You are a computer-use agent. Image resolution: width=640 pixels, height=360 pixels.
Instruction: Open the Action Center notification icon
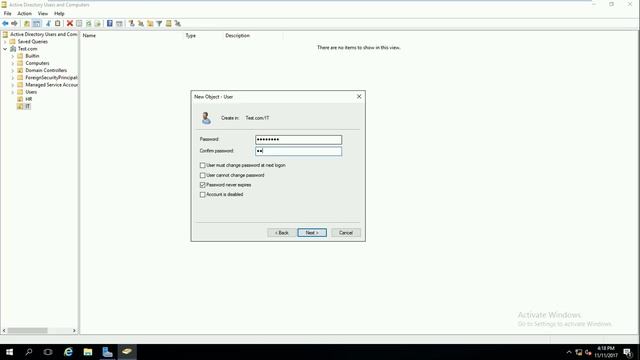tap(628, 352)
